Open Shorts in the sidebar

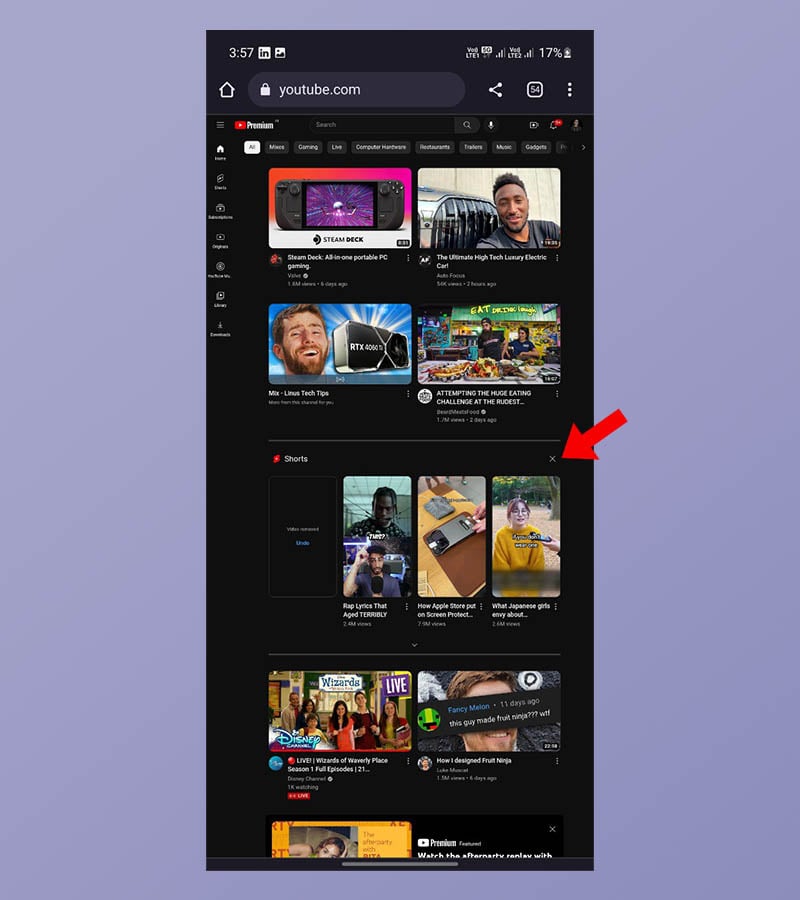click(x=220, y=181)
